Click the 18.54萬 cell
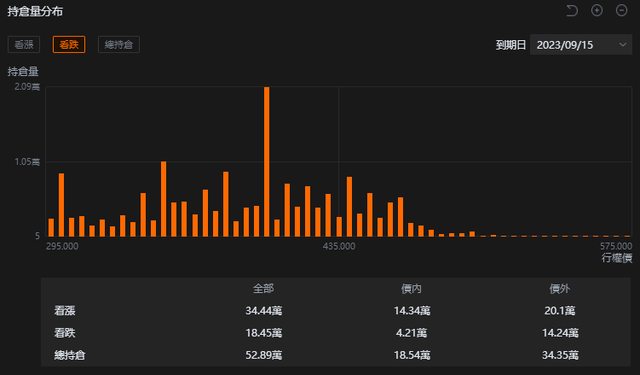Screen dimensions: 640x375 [412, 355]
